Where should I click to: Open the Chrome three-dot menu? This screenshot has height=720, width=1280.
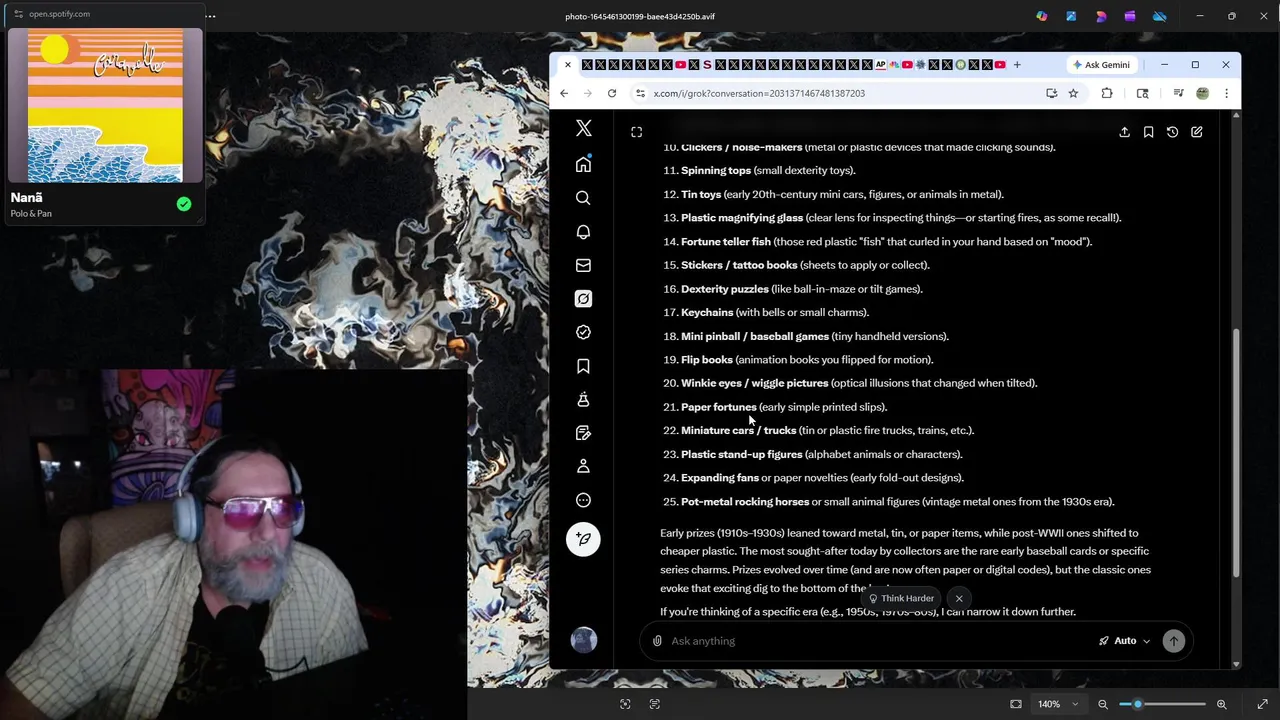(x=1226, y=93)
